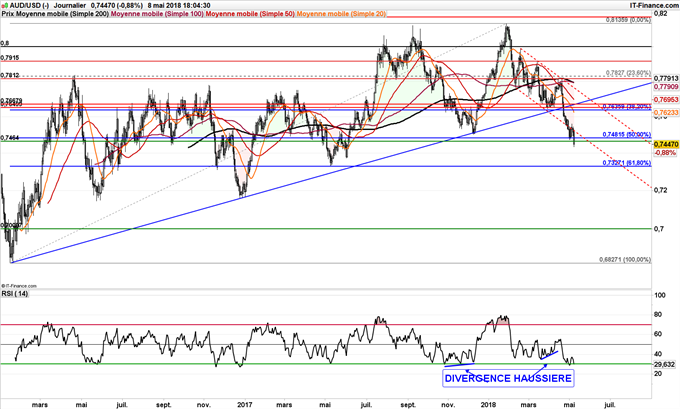Click the header quote 0,74470 (-0,88%)
Image resolution: width=680 pixels, height=409 pixels.
pos(116,6)
